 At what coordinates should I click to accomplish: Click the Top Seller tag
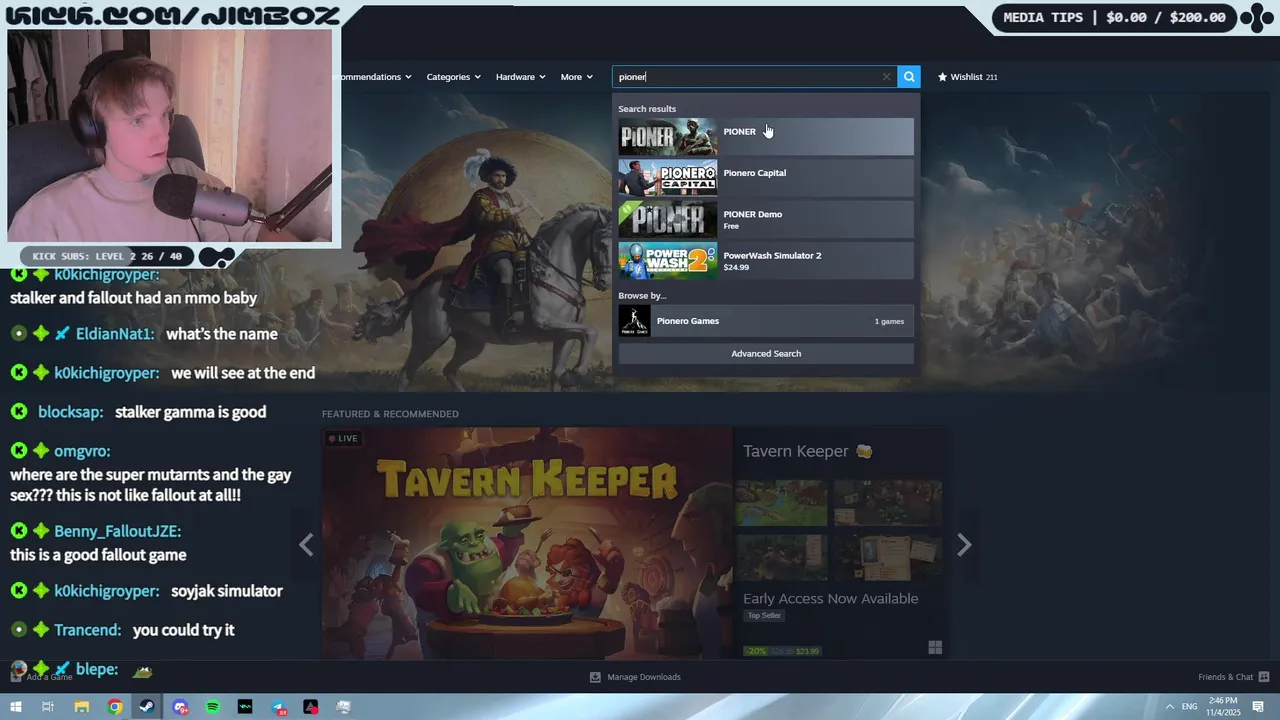[x=764, y=615]
